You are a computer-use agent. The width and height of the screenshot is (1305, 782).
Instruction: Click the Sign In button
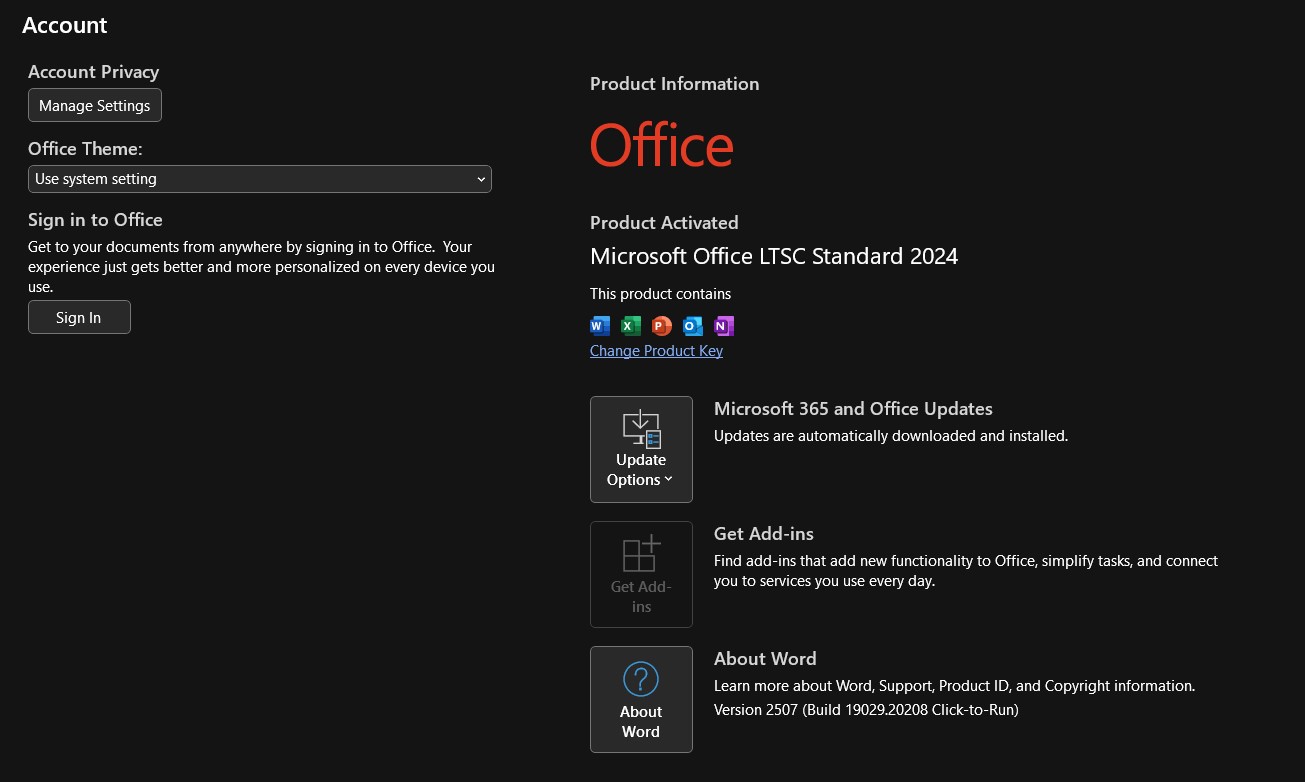point(79,317)
